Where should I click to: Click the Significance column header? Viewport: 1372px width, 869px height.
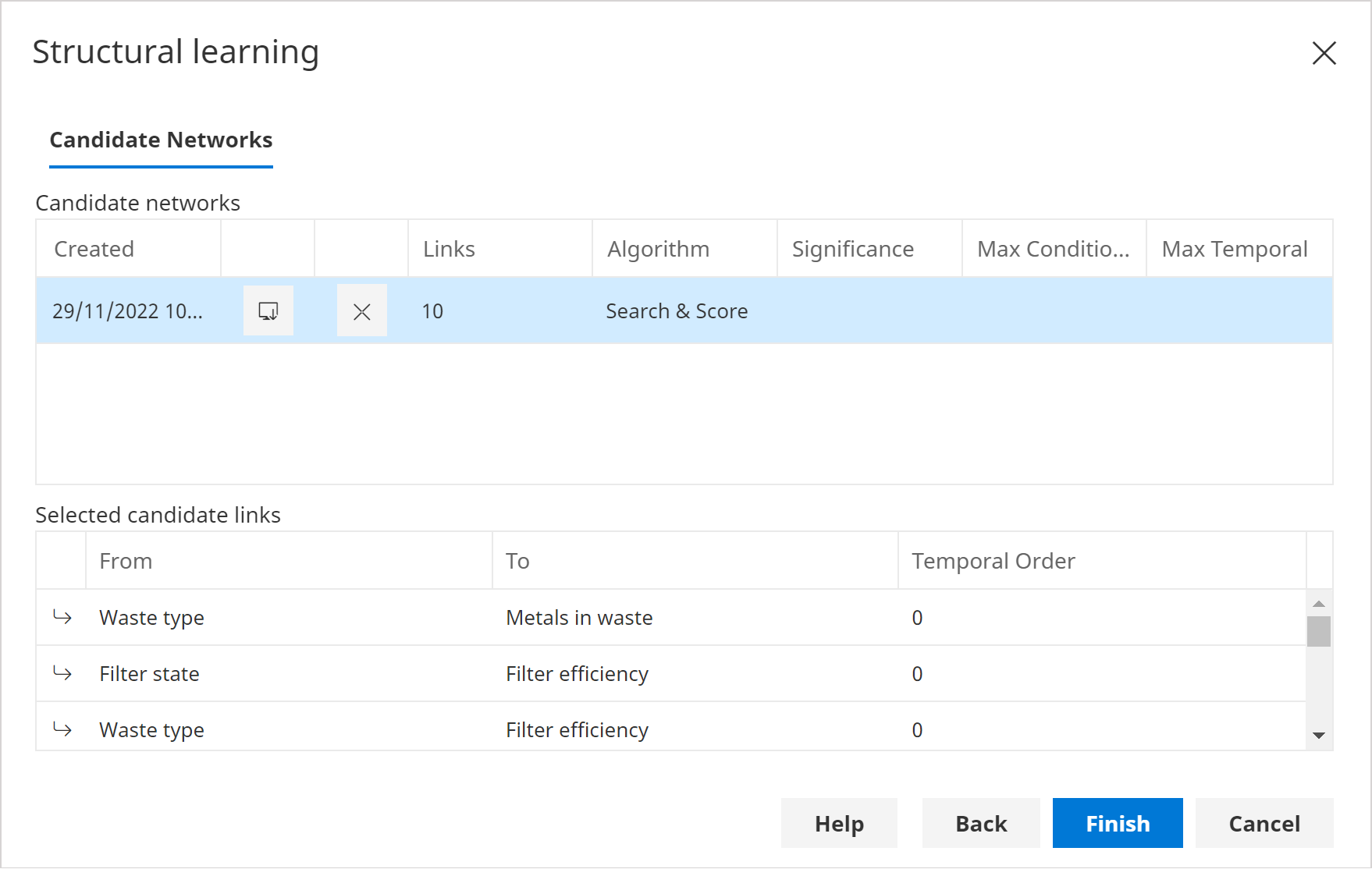[x=852, y=249]
